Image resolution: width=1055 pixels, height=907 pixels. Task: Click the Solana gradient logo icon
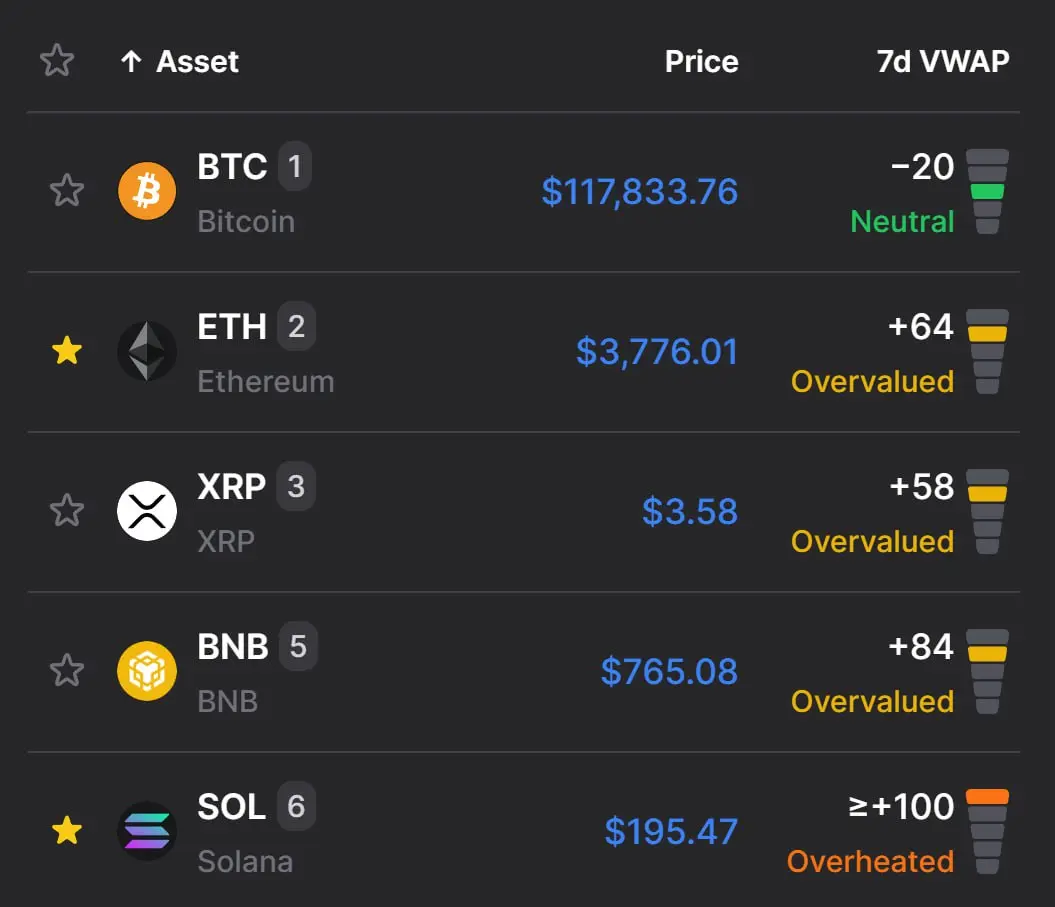click(x=147, y=831)
